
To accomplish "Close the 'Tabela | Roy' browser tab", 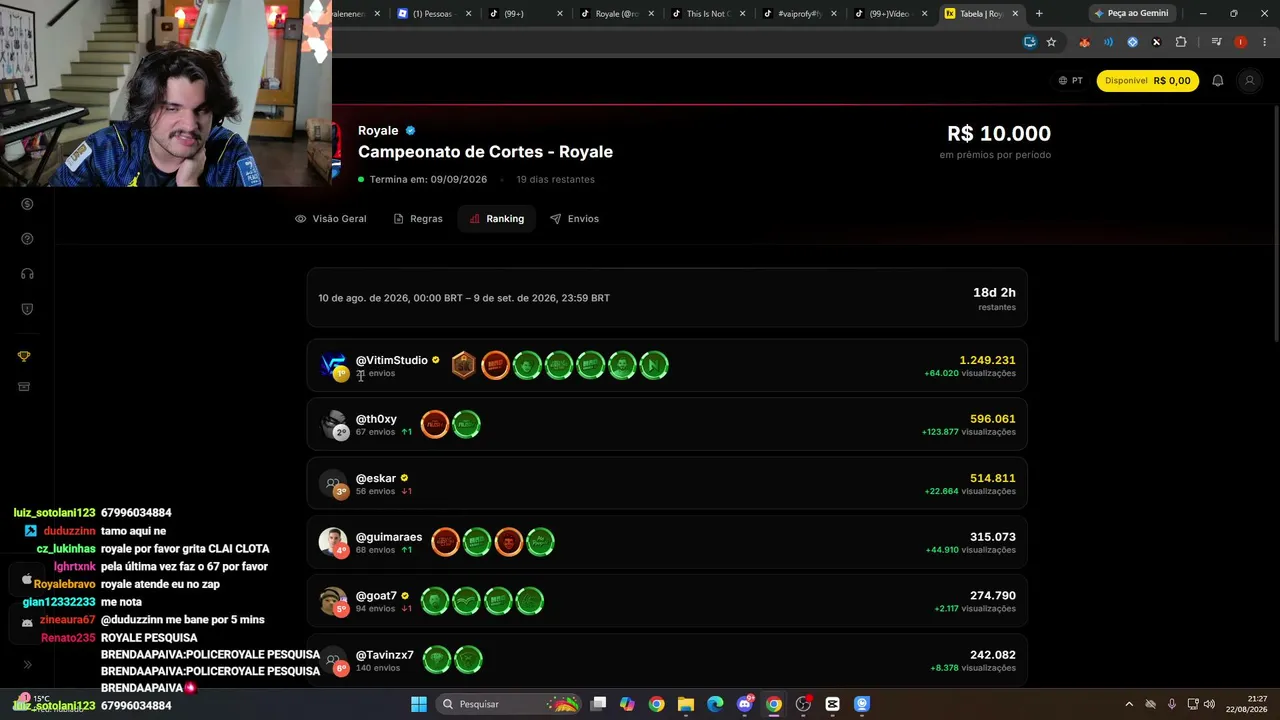I will 1015,14.
